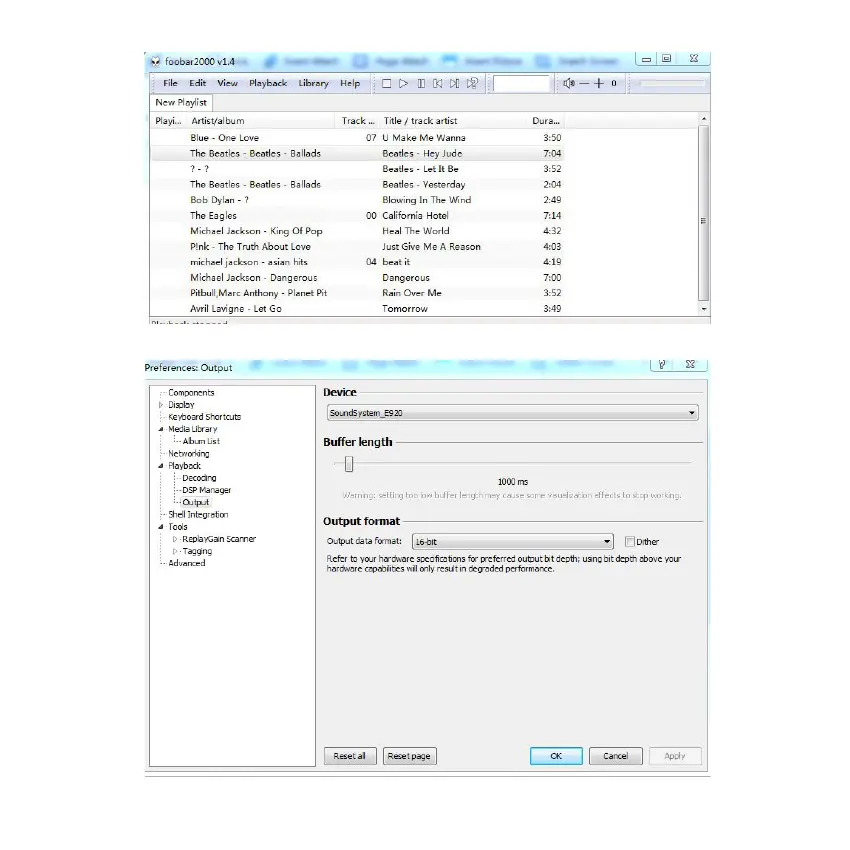Screen dimensions: 850x850
Task: Click the Previous track icon
Action: (437, 83)
